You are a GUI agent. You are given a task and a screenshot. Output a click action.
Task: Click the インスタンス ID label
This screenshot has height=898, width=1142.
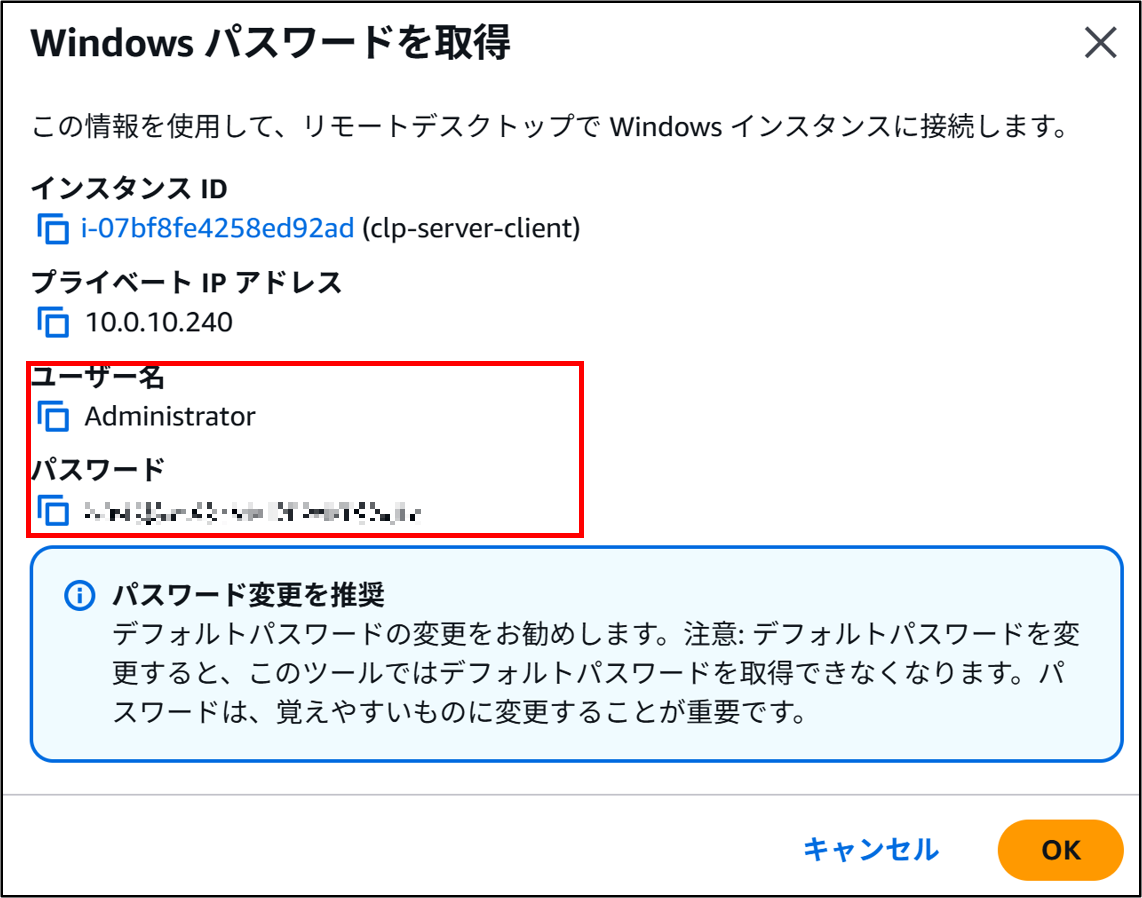pos(130,188)
